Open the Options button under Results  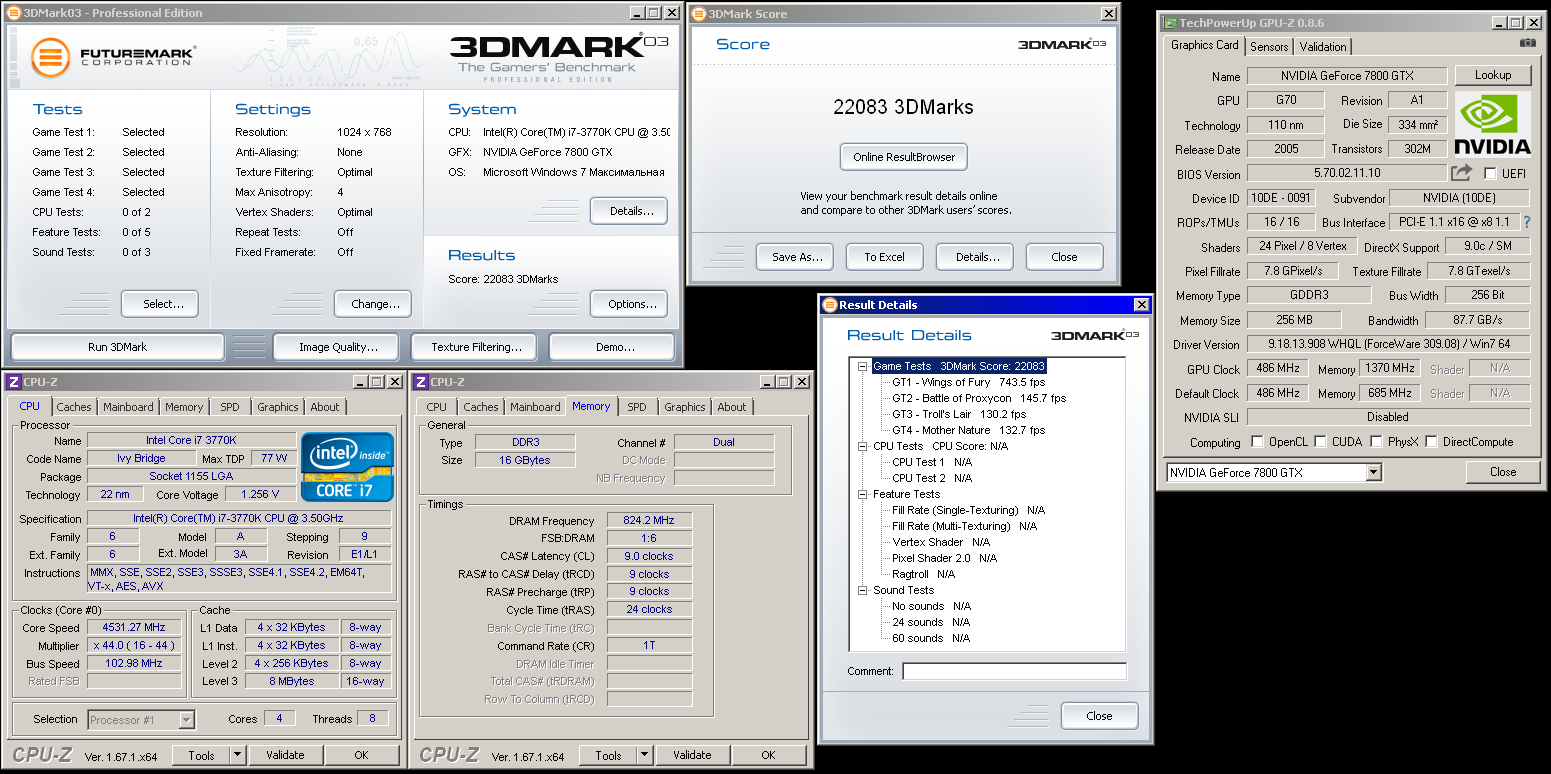tap(629, 304)
